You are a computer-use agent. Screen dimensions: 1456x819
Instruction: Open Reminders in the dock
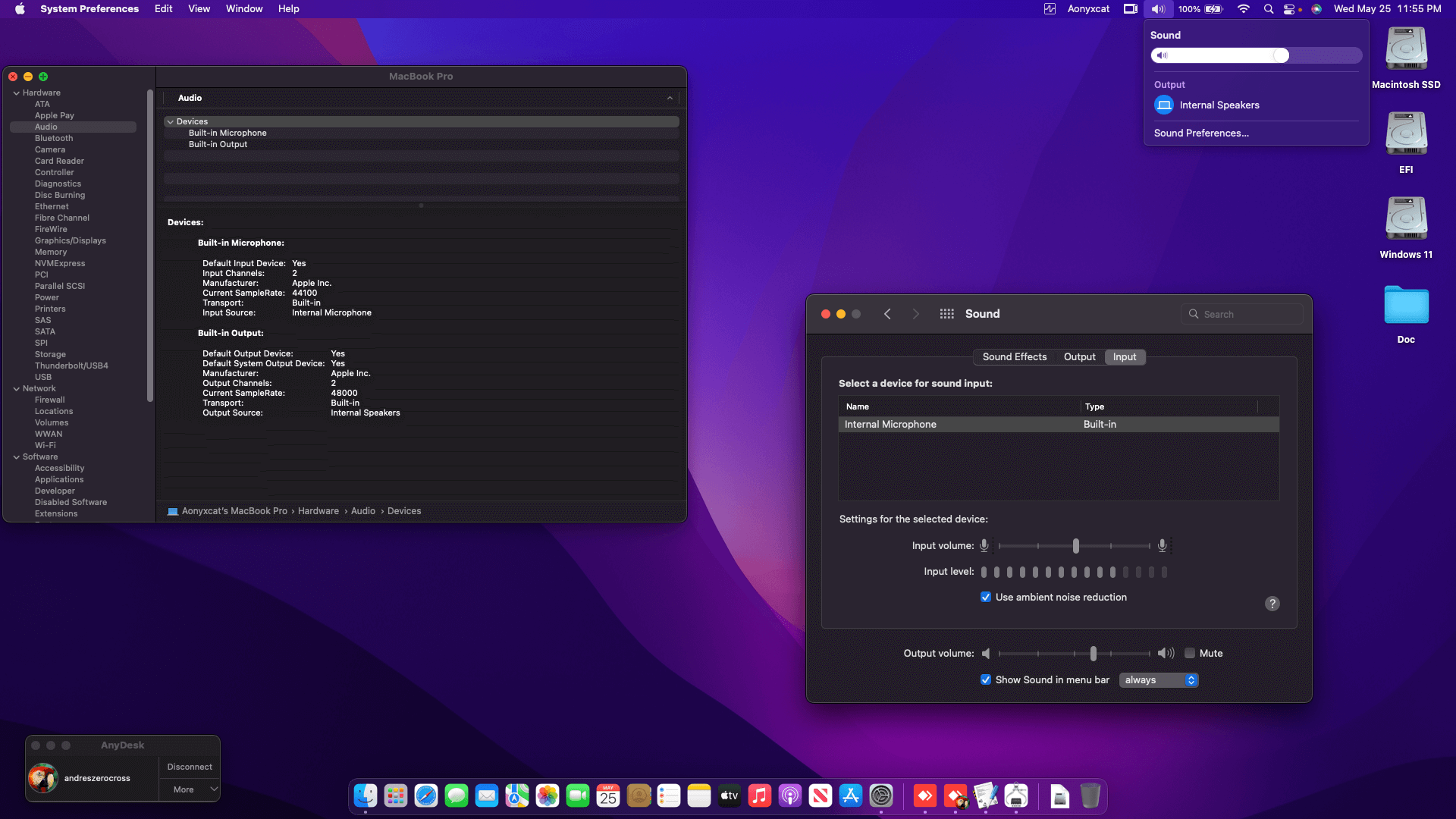click(669, 795)
